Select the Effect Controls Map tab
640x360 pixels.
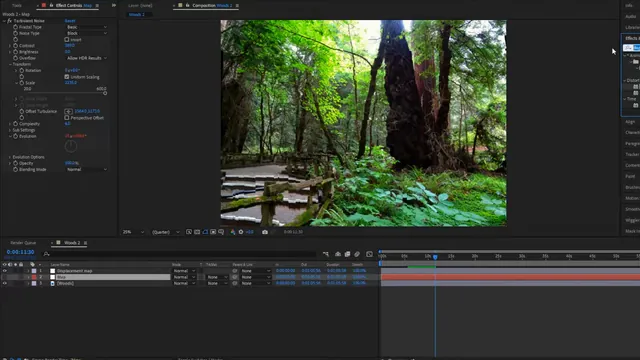click(73, 5)
